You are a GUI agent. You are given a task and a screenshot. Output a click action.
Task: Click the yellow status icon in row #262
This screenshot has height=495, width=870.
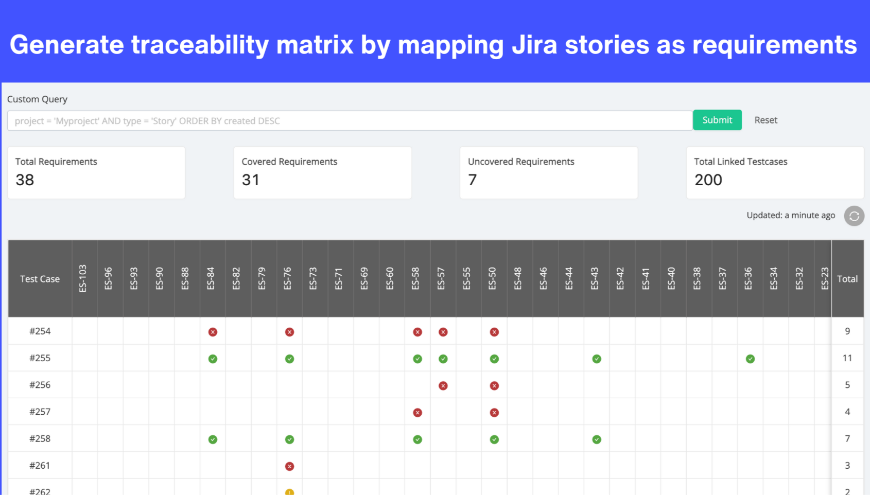[x=289, y=491]
